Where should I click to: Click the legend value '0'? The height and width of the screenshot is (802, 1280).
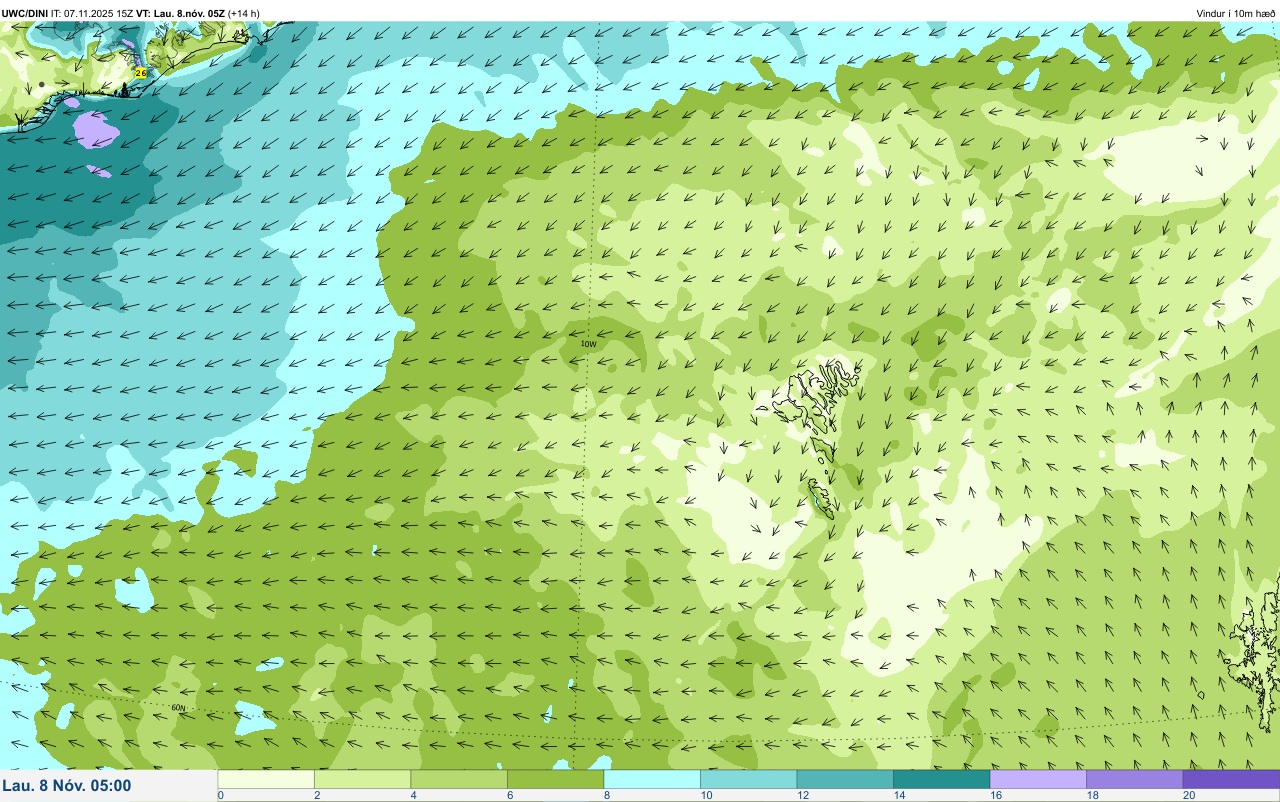click(220, 795)
